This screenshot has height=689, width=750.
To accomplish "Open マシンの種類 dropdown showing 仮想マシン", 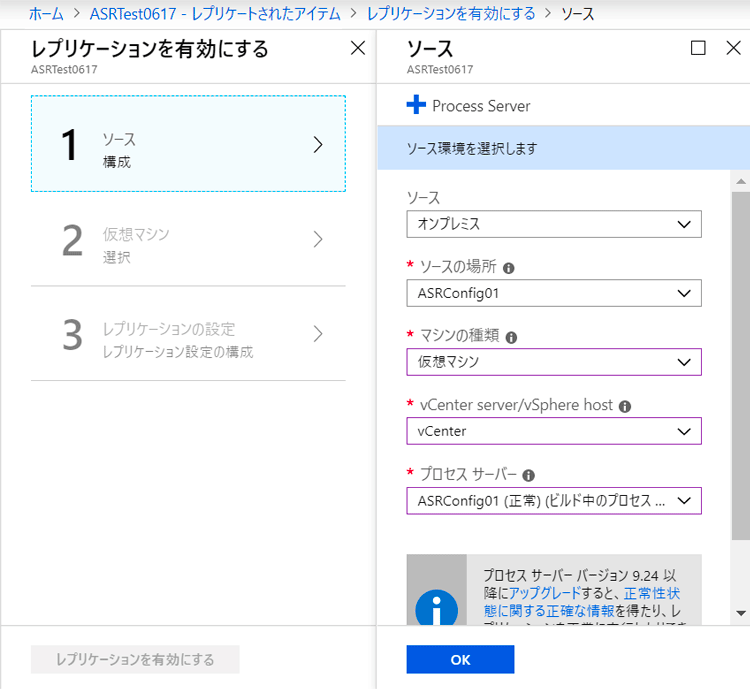I will pyautogui.click(x=553, y=362).
